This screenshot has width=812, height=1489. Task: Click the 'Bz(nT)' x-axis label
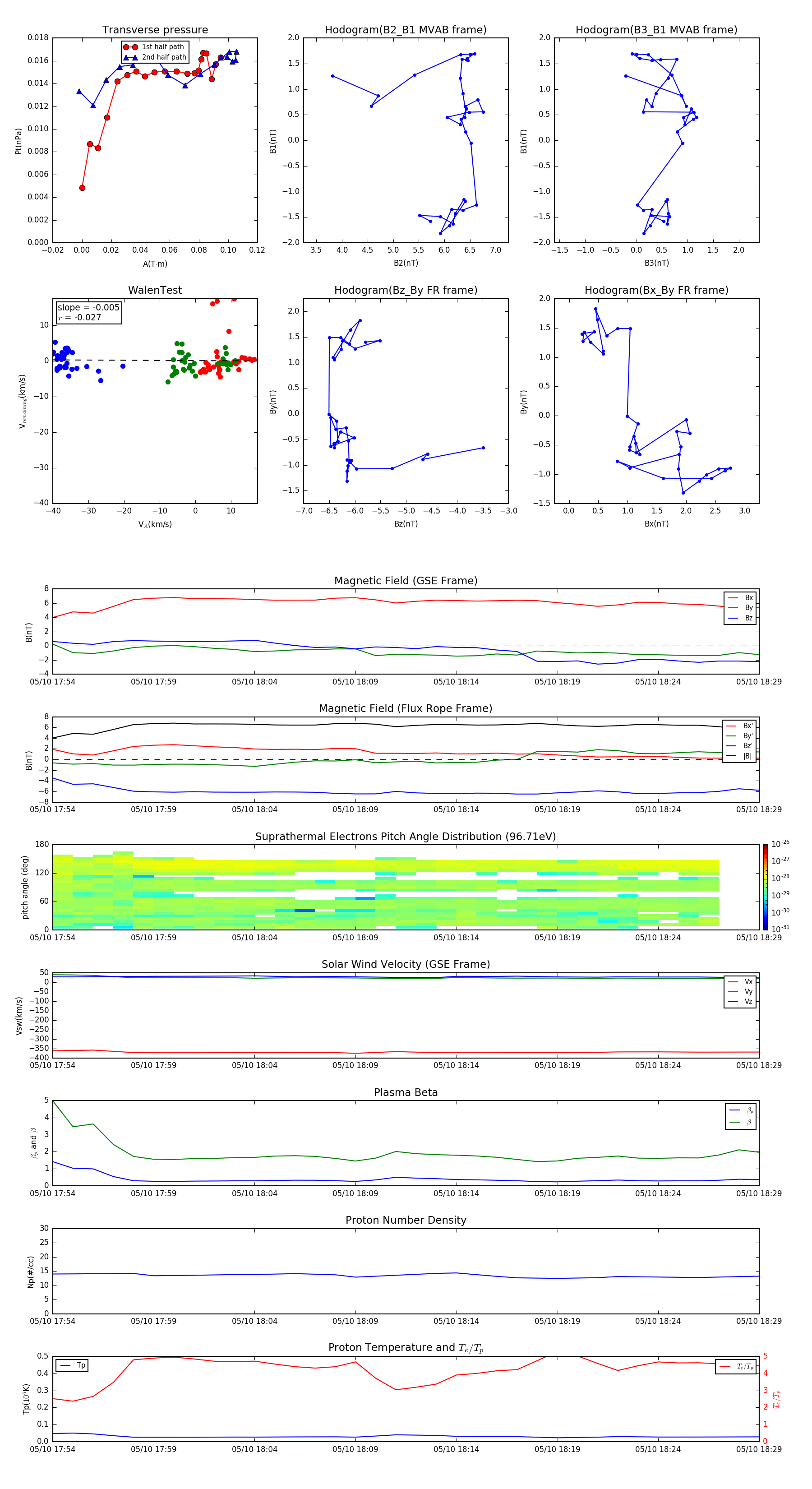pos(406,524)
